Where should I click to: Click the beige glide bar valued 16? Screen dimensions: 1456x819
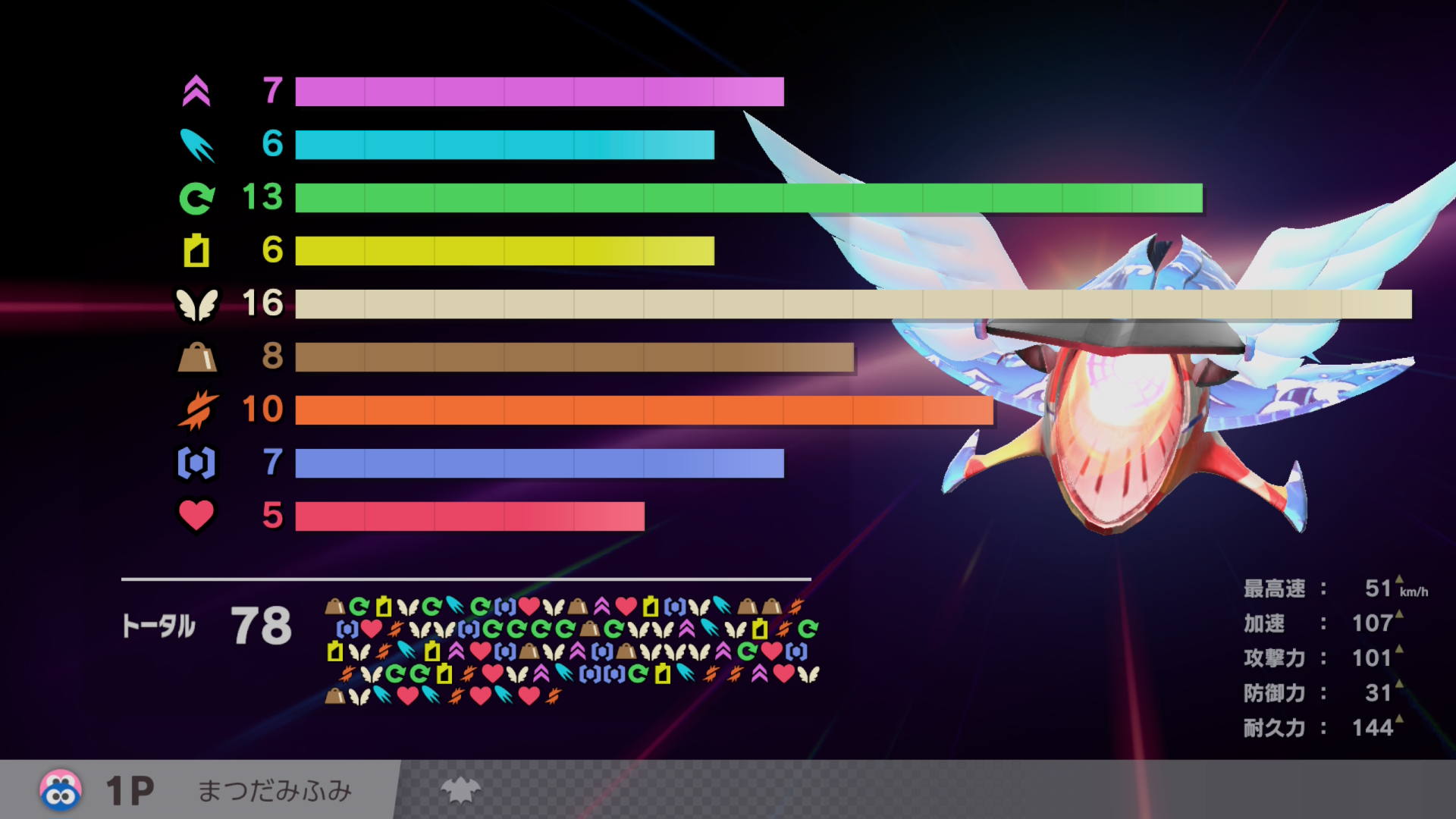point(853,304)
